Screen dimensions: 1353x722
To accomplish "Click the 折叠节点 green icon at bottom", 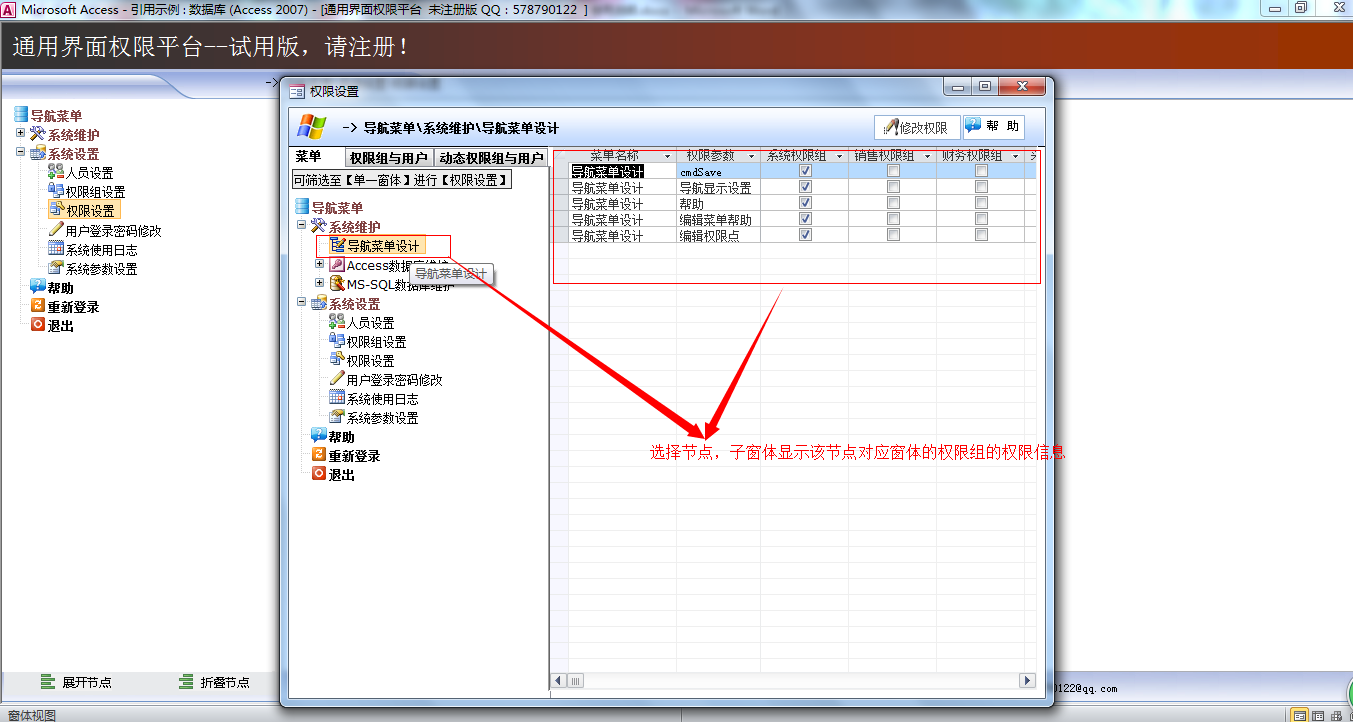I will coord(185,682).
